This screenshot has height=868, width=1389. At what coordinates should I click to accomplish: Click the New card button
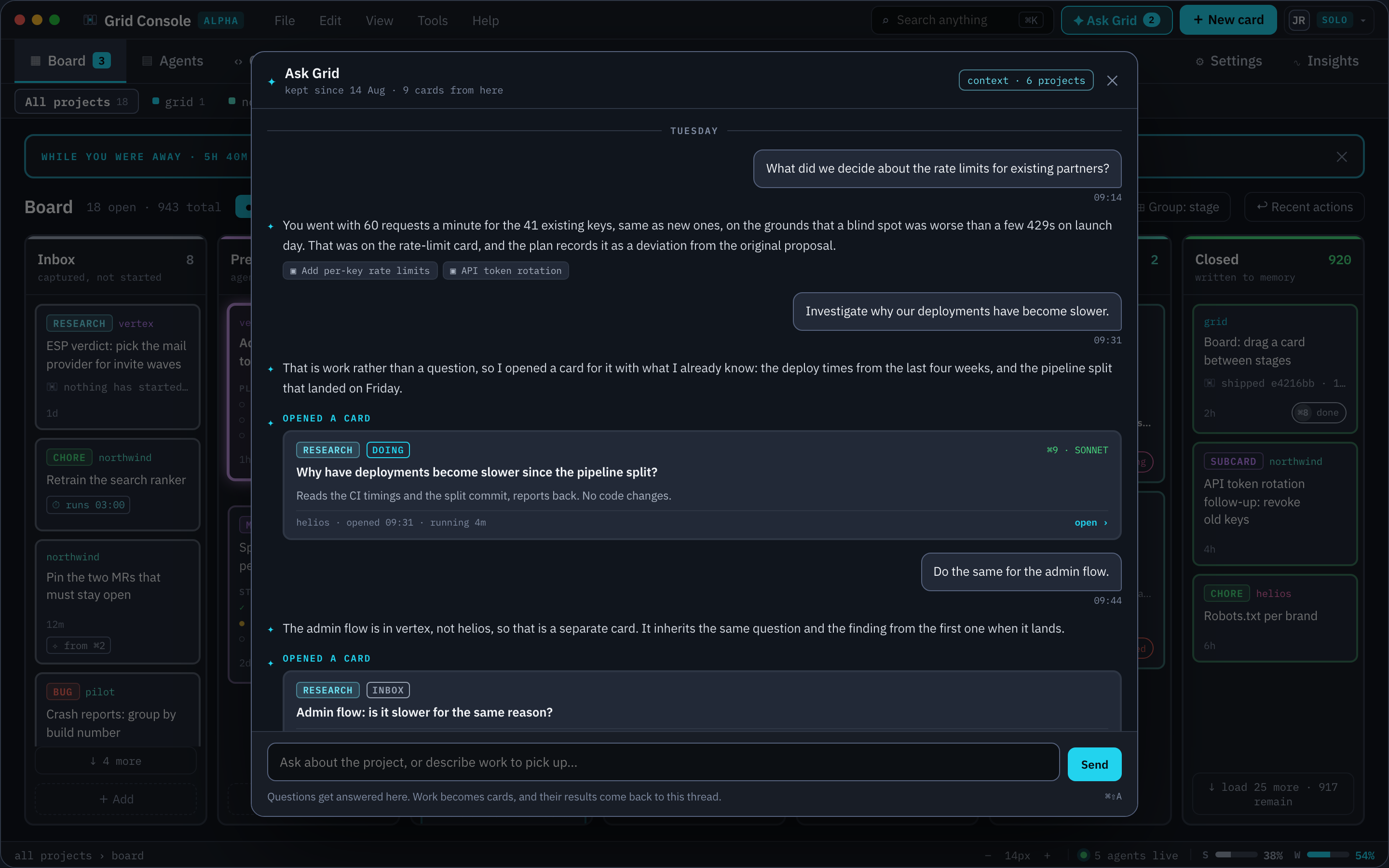click(1228, 20)
